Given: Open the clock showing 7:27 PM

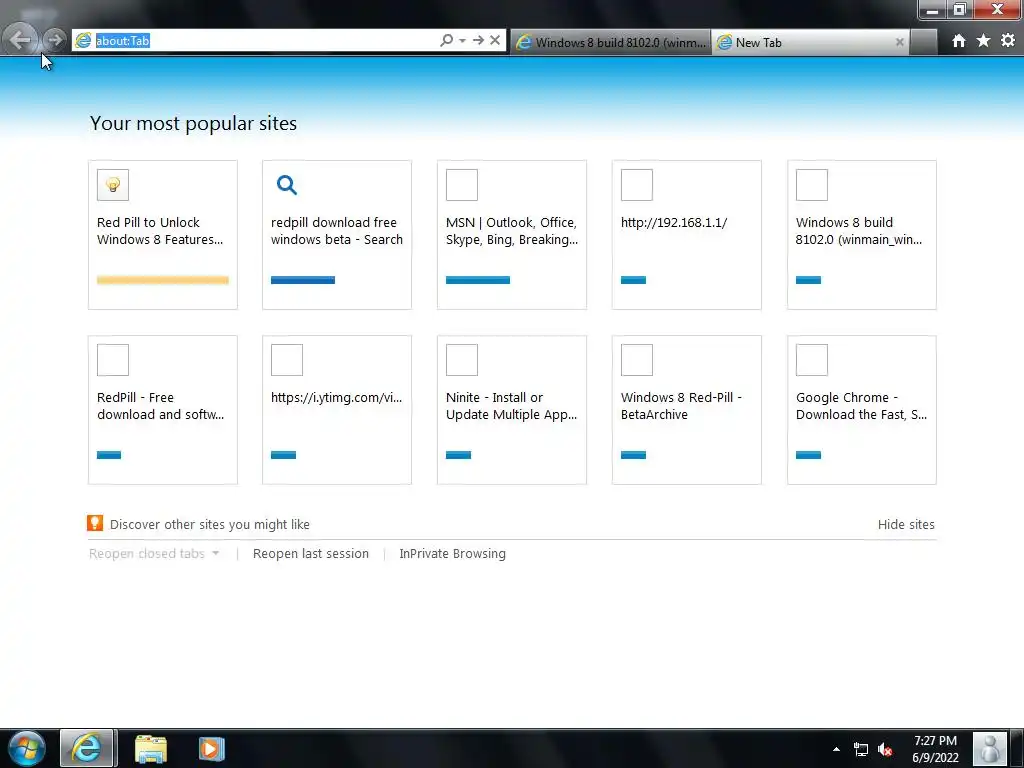Looking at the screenshot, I should pos(935,749).
